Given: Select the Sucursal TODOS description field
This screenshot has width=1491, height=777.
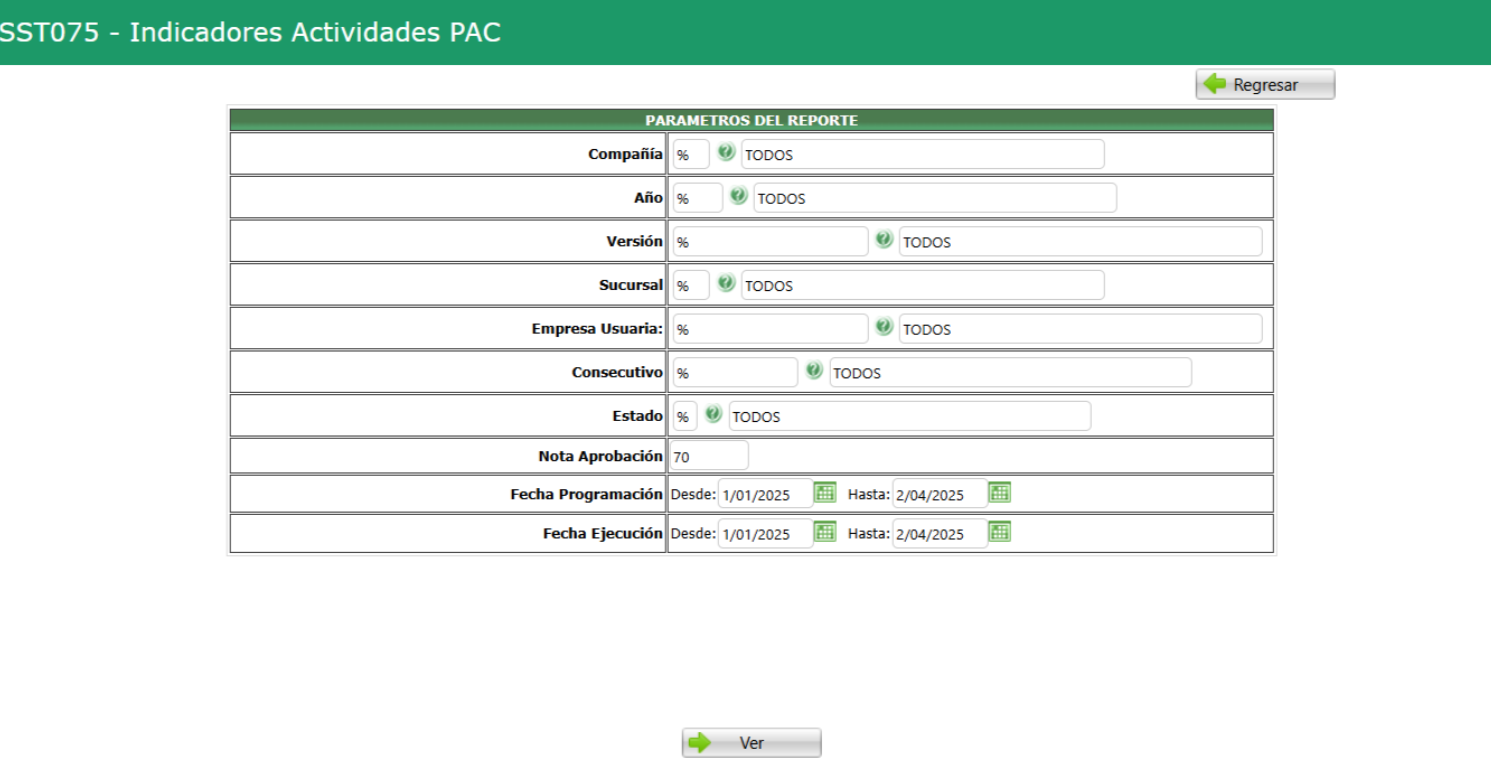Looking at the screenshot, I should pos(923,286).
